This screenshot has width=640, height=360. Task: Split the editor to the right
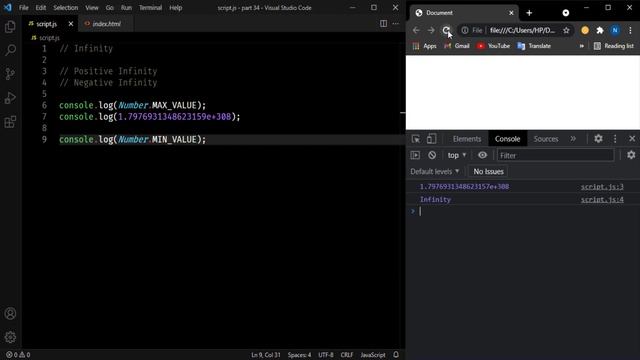[x=383, y=24]
